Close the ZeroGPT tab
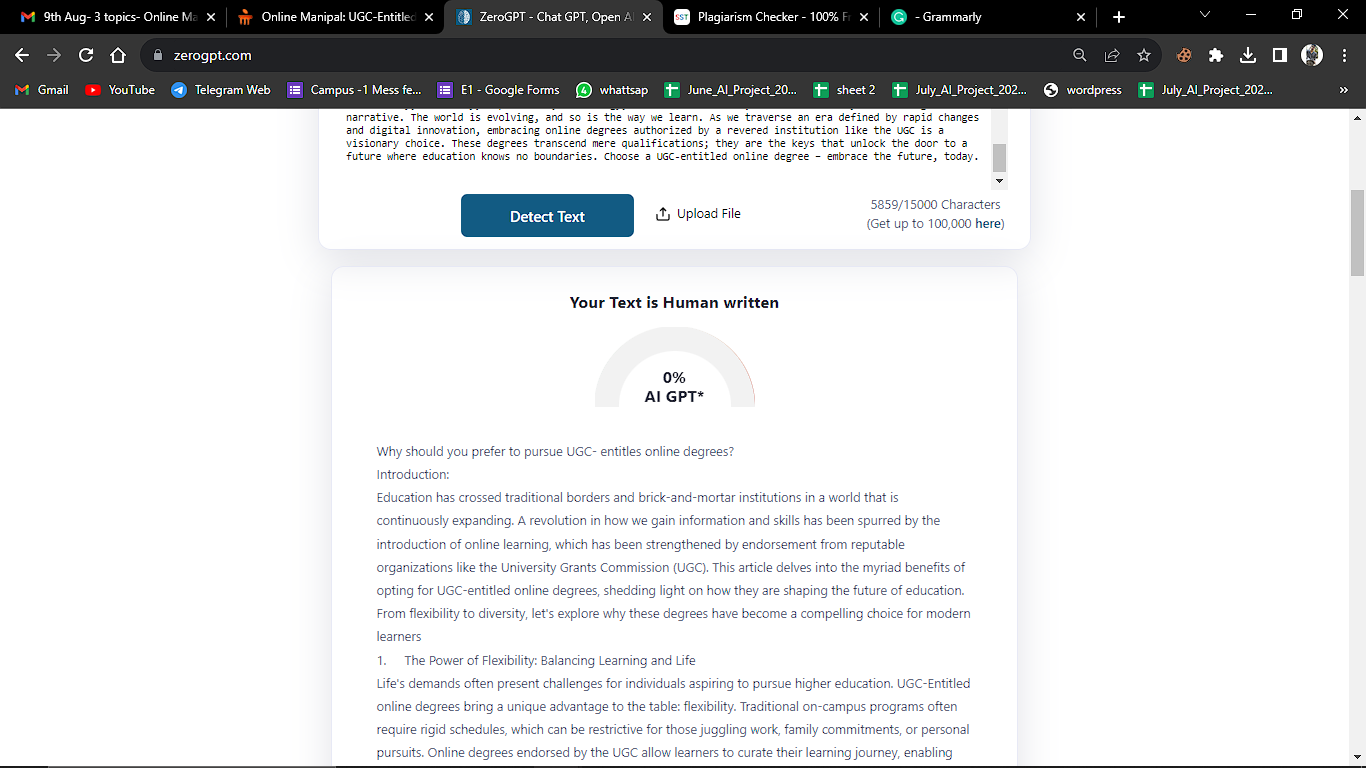1366x768 pixels. (x=646, y=17)
